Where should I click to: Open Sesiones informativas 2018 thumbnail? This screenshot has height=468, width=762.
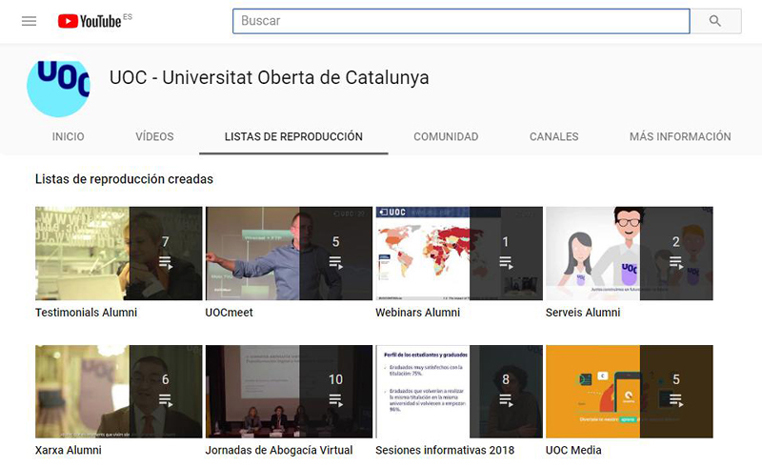click(x=459, y=392)
